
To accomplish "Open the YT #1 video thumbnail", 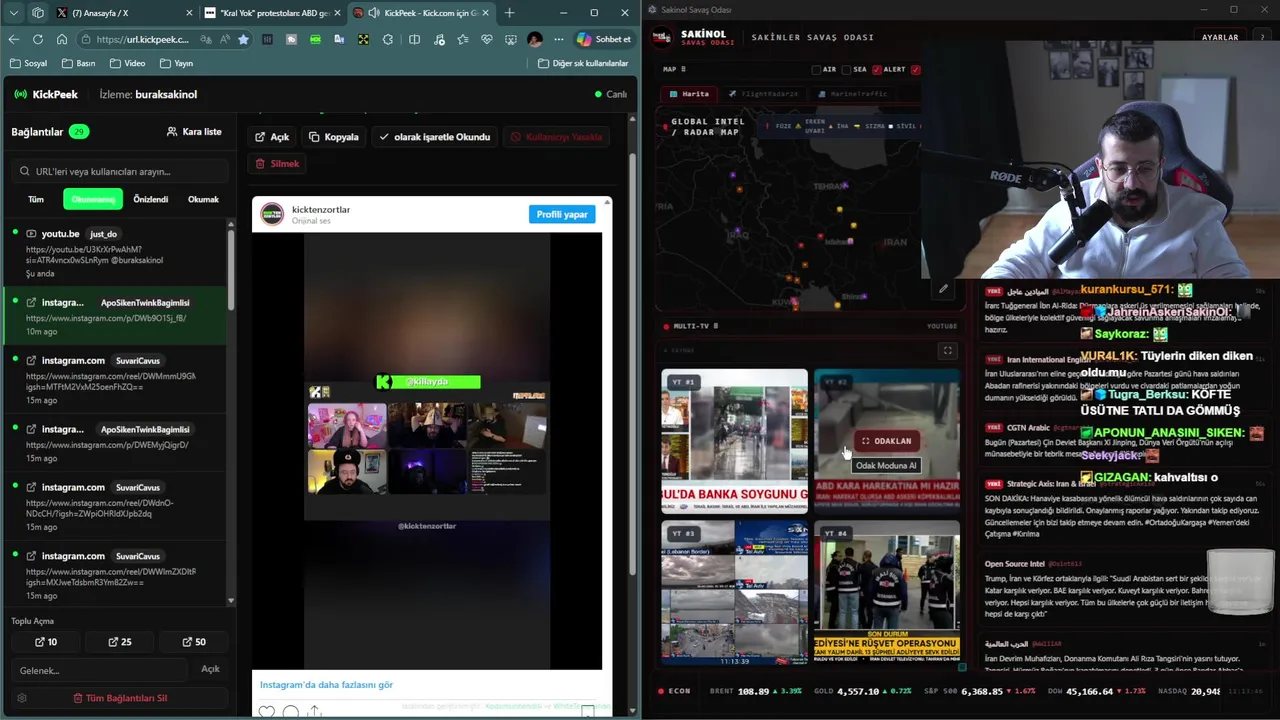I will coord(734,440).
